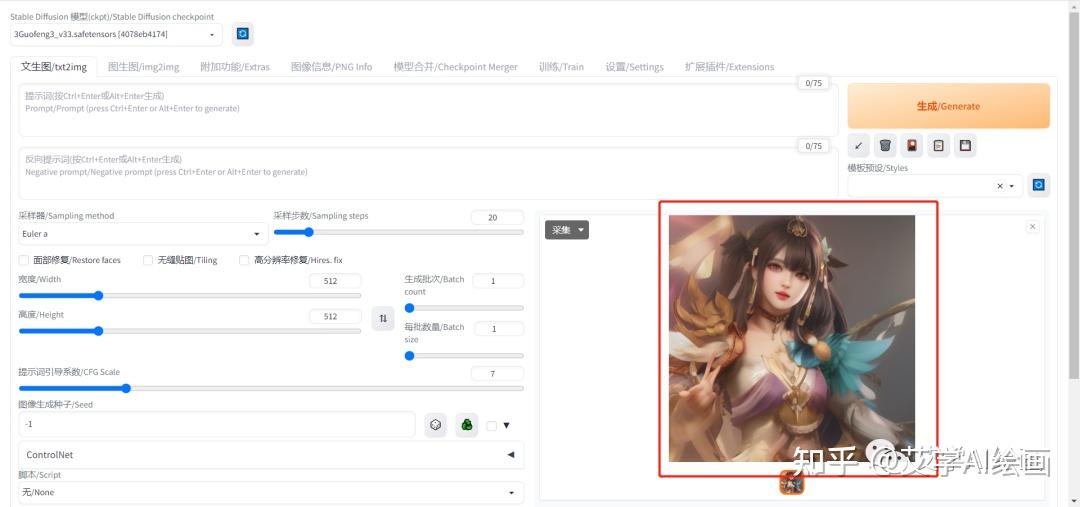1080x507 pixels.
Task: Swap width and height values
Action: tap(383, 318)
